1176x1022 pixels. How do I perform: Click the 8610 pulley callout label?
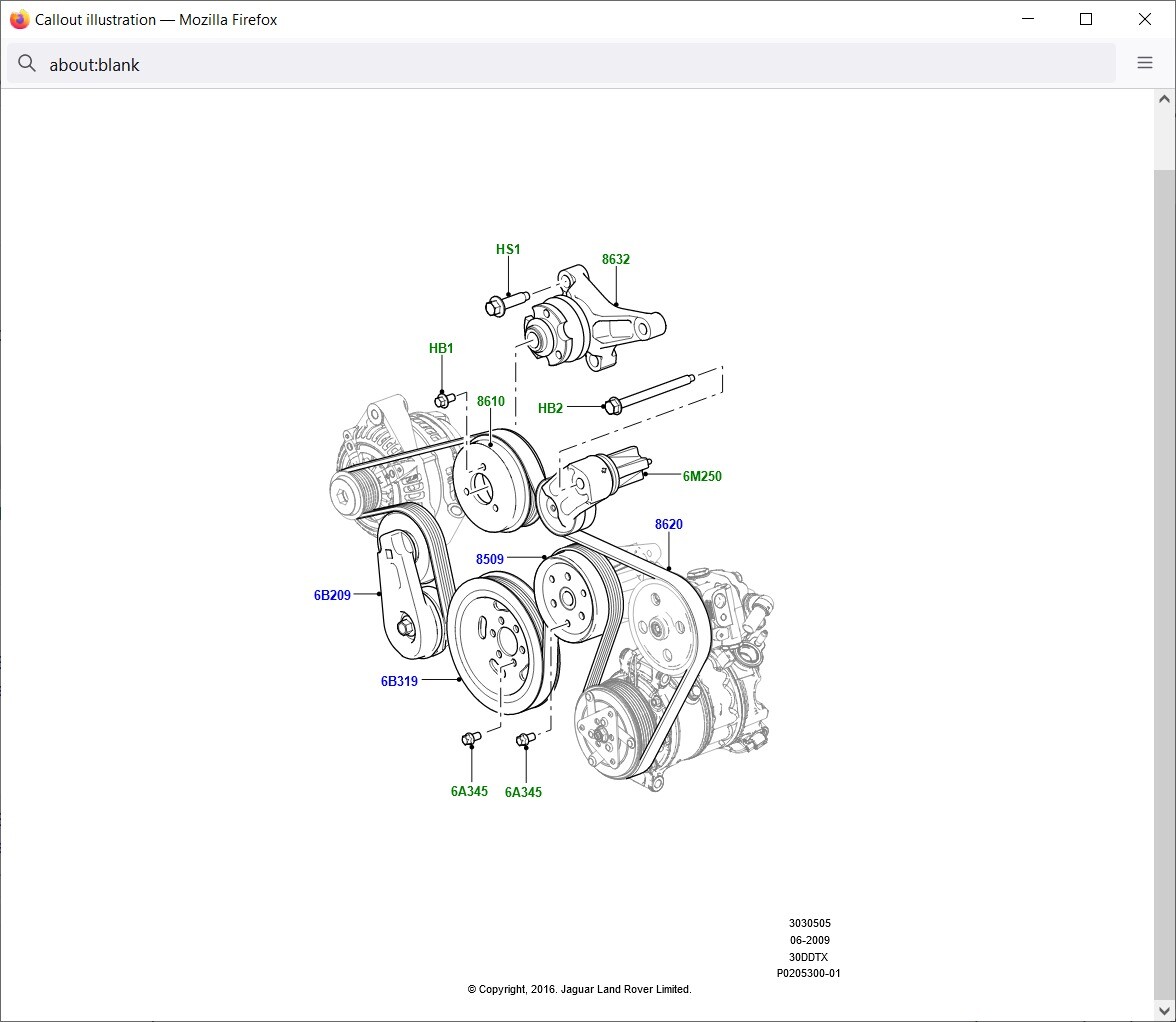490,401
